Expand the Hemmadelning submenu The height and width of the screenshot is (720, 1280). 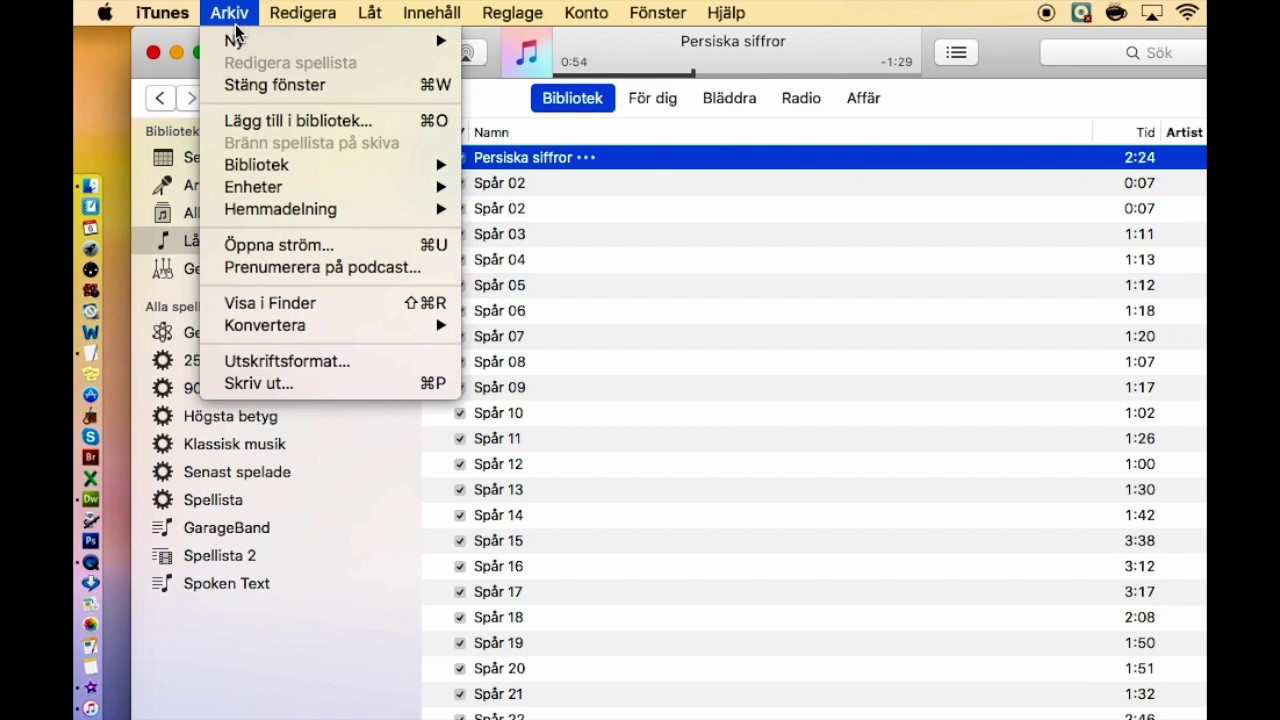pos(330,209)
